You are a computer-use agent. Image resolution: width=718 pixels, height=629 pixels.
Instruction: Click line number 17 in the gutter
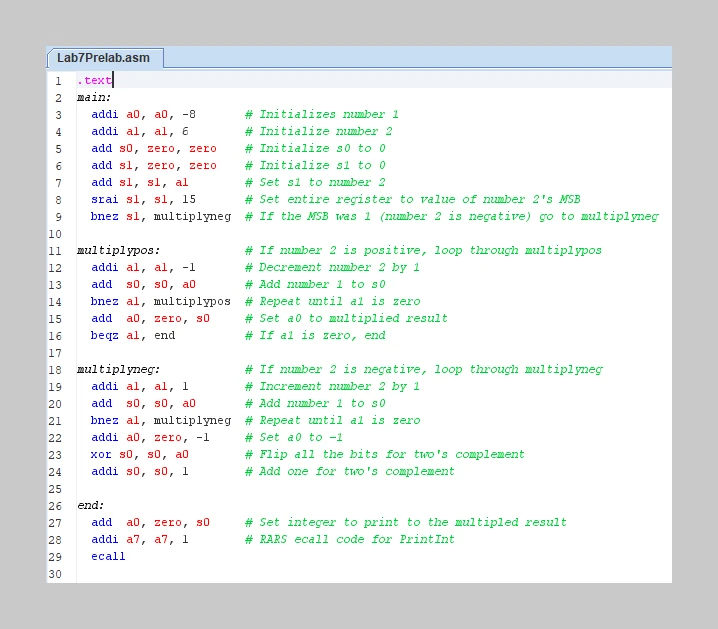(x=55, y=353)
